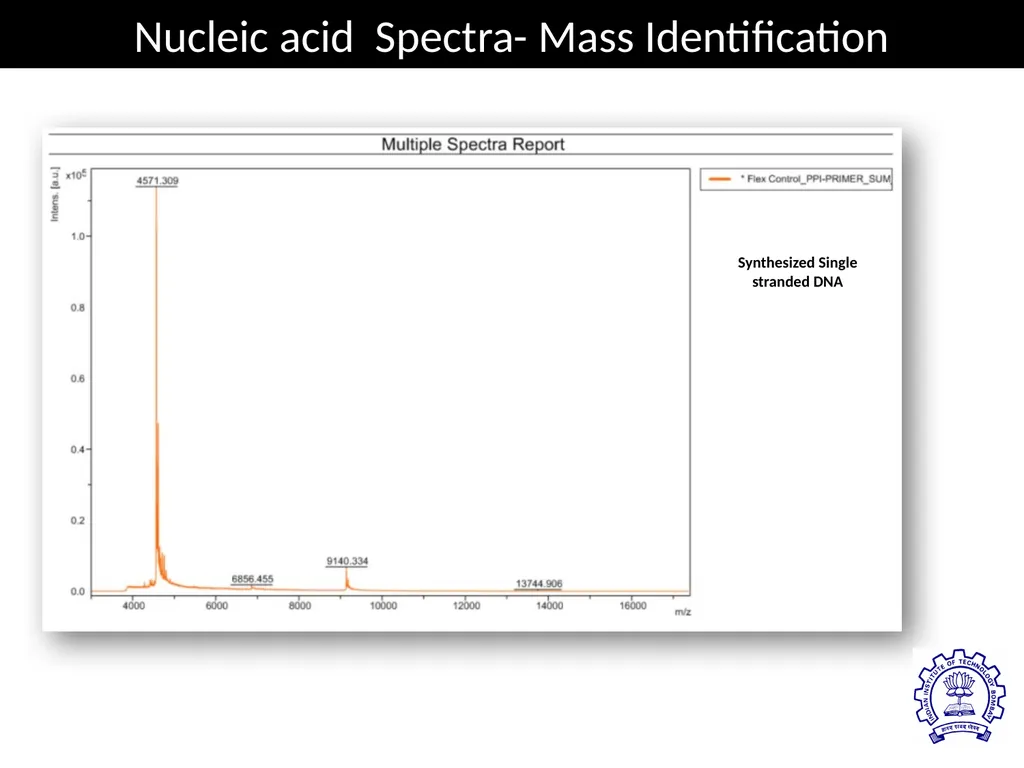Click the x-axis tick value 8000

[300, 606]
